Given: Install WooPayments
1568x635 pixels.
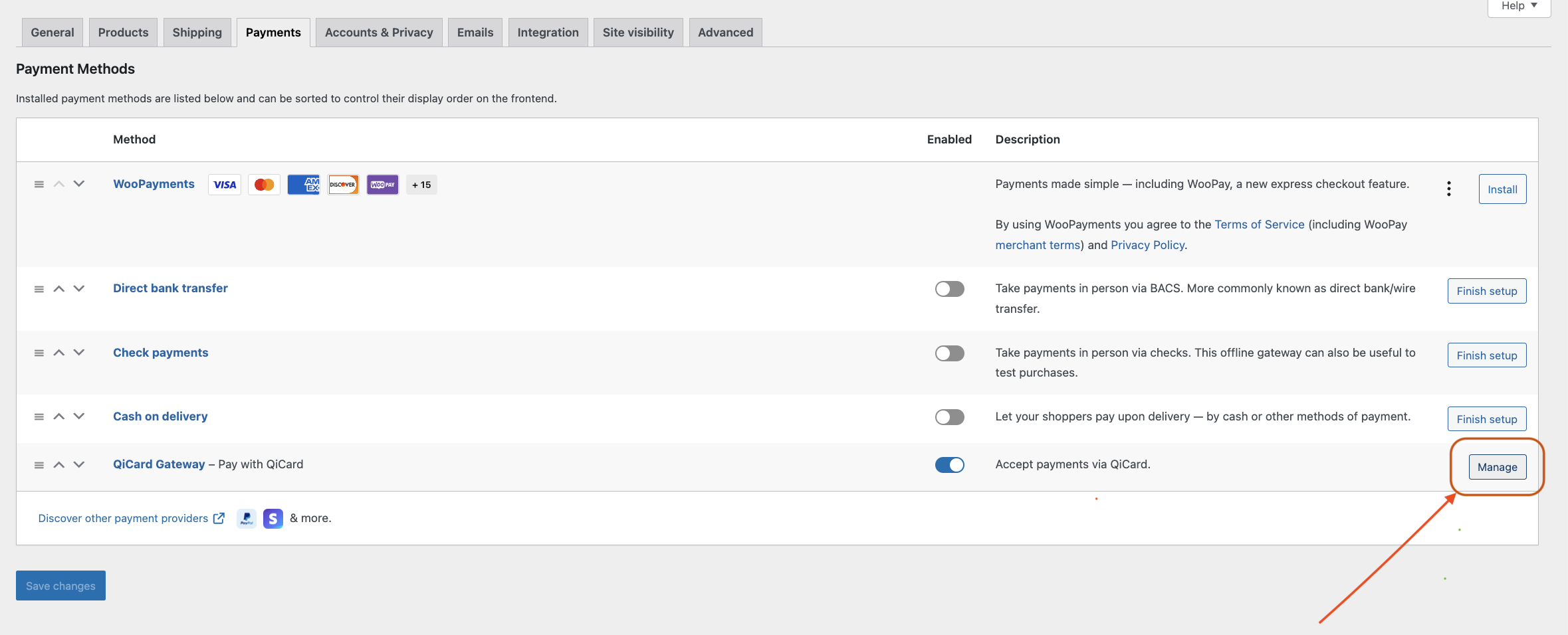Looking at the screenshot, I should (1502, 189).
